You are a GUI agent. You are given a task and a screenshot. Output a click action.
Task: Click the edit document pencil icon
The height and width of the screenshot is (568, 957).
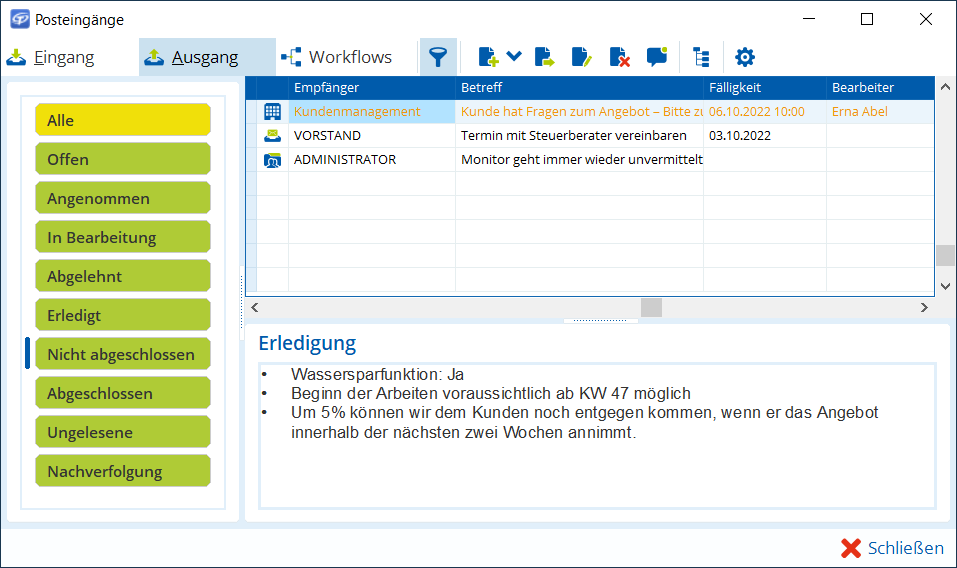(582, 57)
